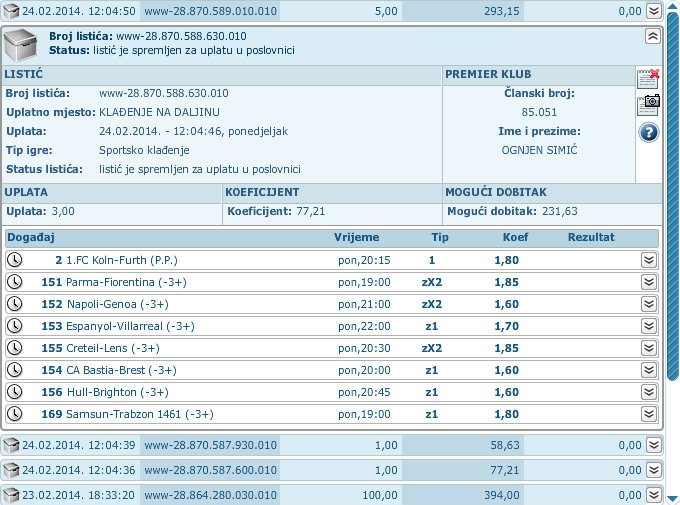Click clock icon for Espanyol-Villarreal row
Screen dimensions: 680x505
[15, 326]
